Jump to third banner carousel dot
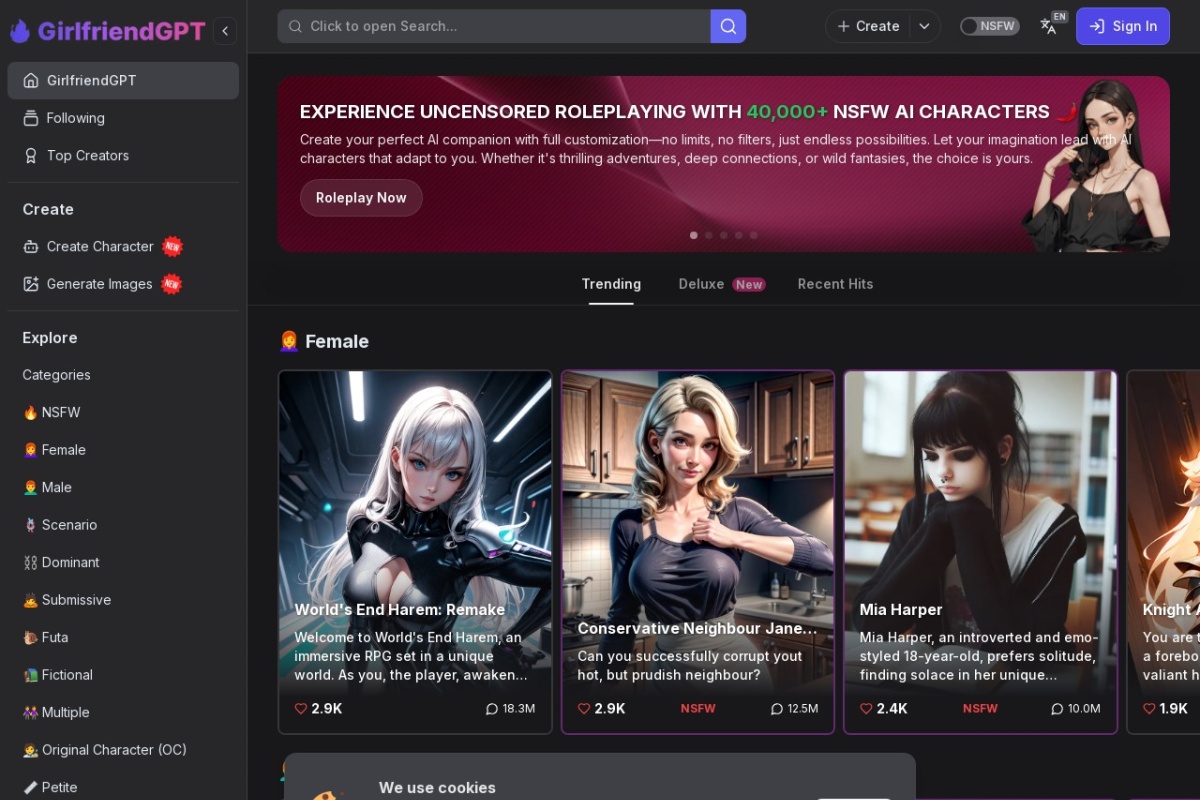Image resolution: width=1200 pixels, height=800 pixels. pyautogui.click(x=724, y=235)
